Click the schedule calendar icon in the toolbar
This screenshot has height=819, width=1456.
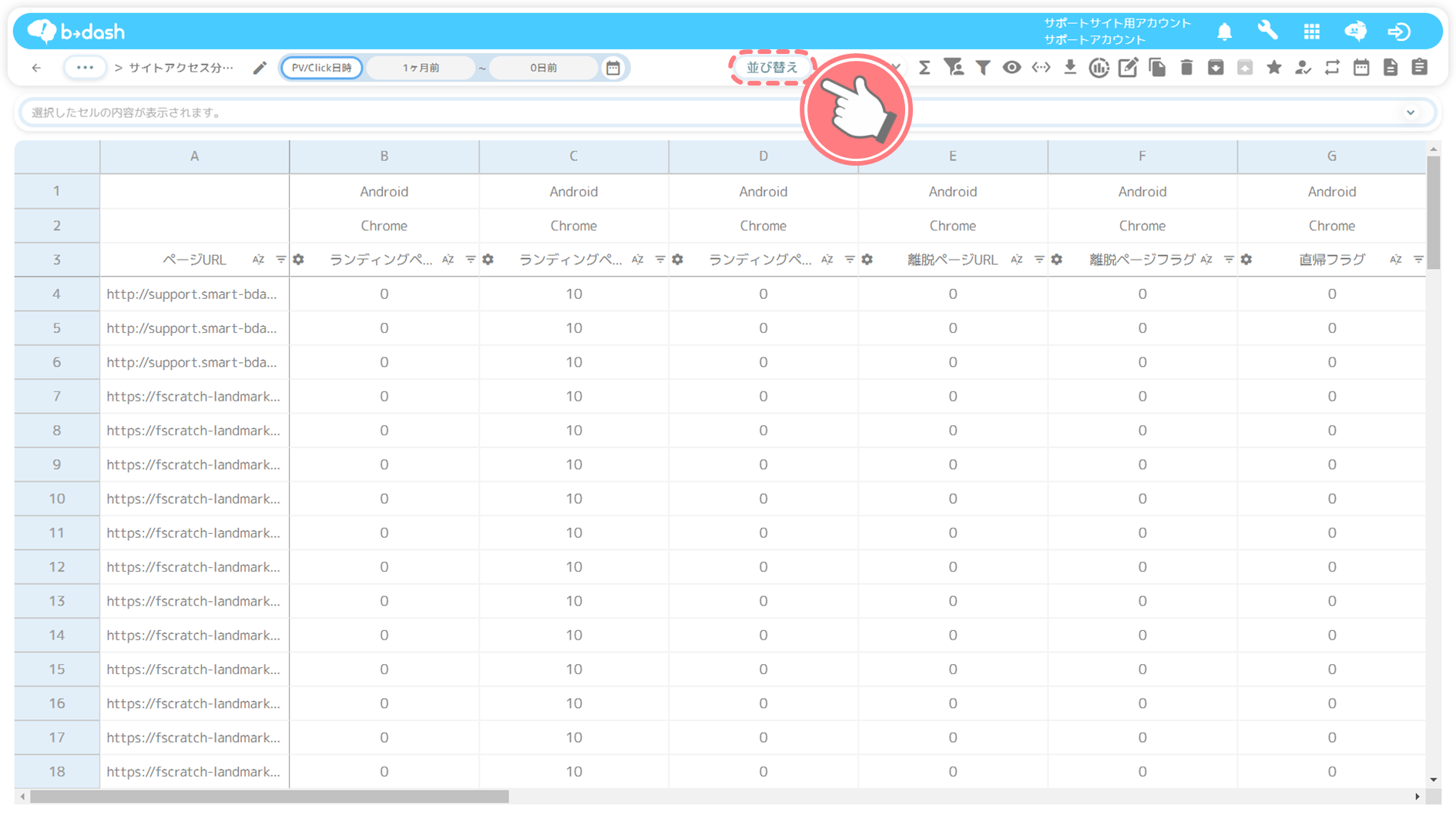[x=1361, y=68]
